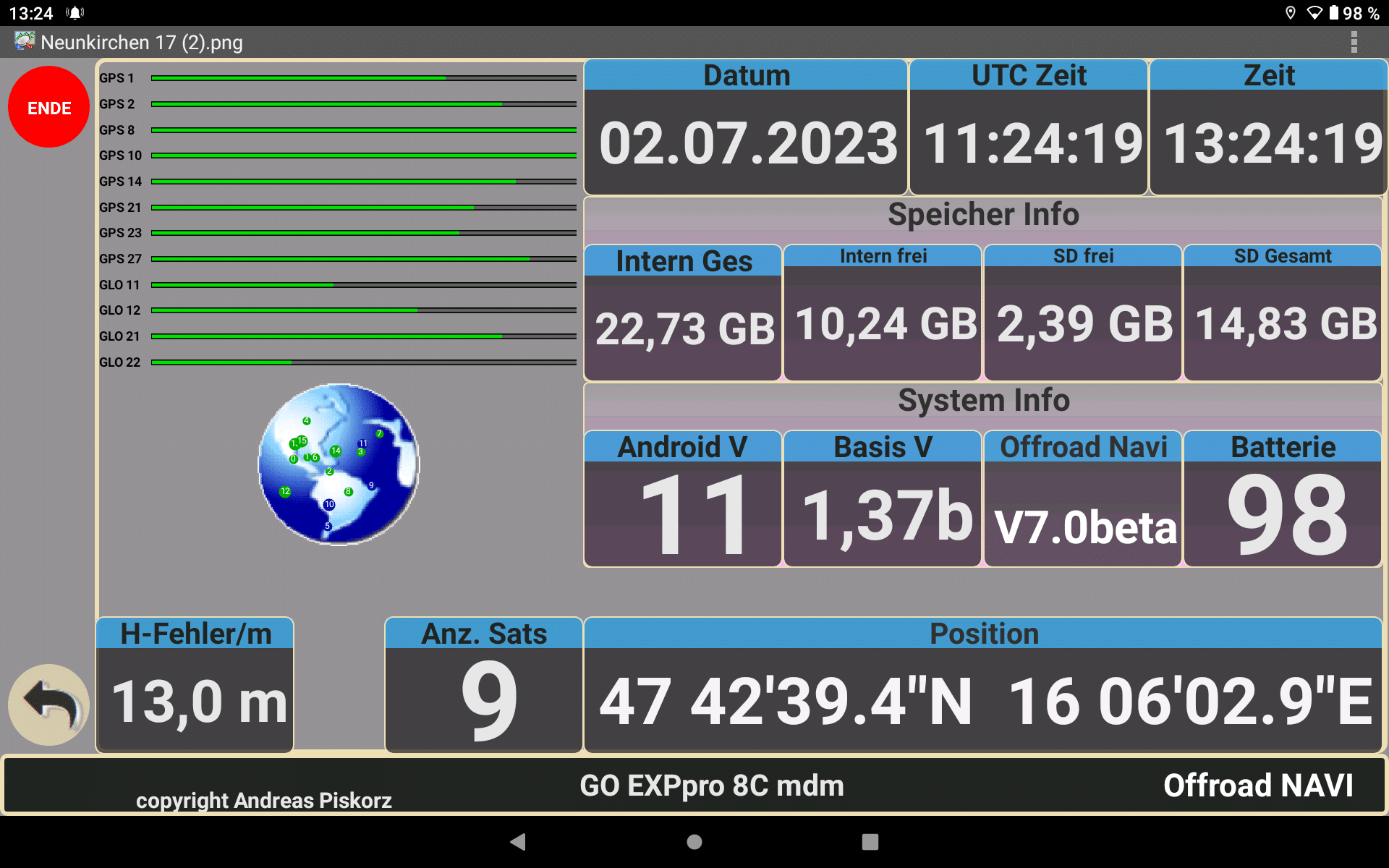1389x868 pixels.
Task: Tap the Speicher Info header
Action: [x=983, y=215]
